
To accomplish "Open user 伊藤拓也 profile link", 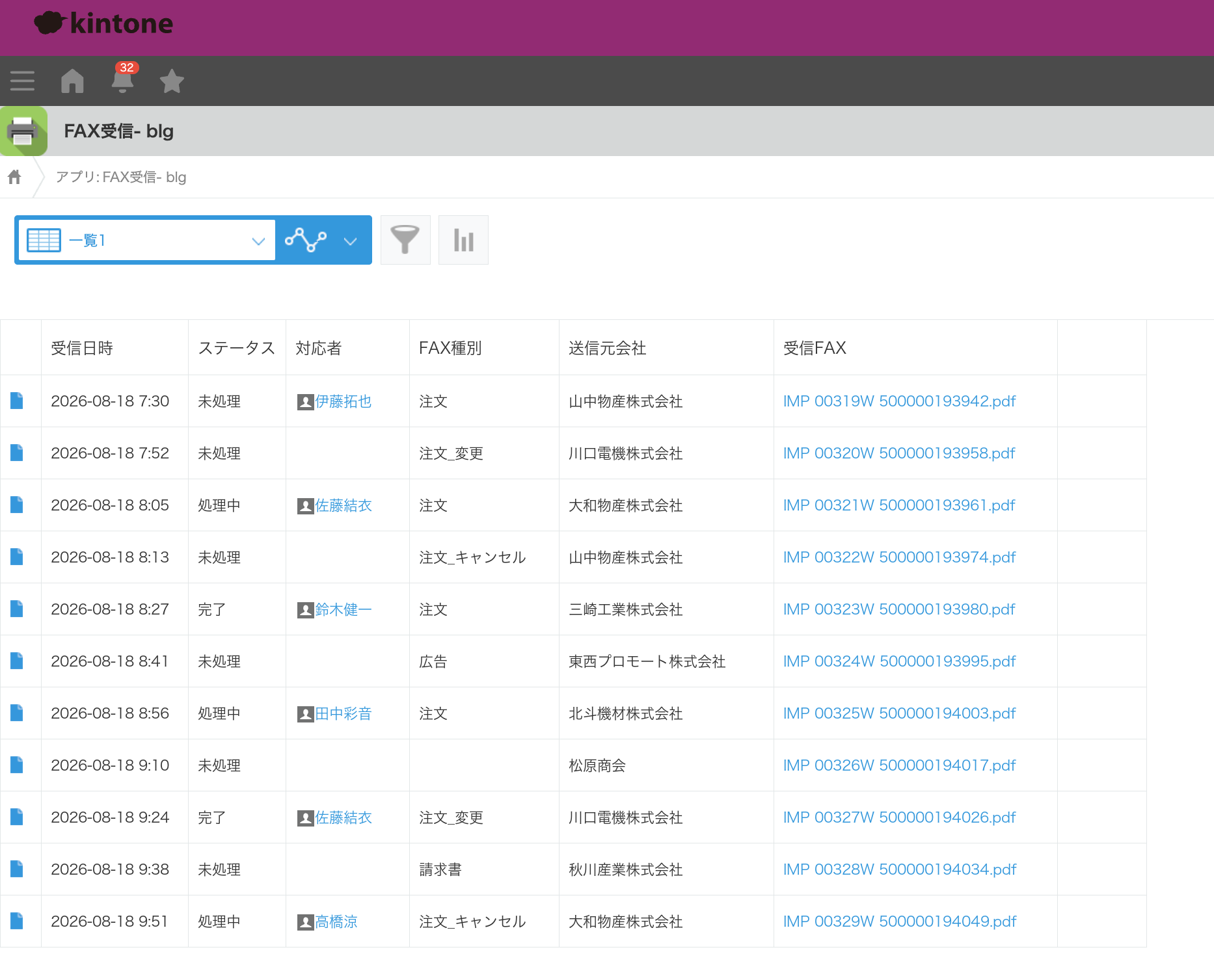I will coord(344,401).
